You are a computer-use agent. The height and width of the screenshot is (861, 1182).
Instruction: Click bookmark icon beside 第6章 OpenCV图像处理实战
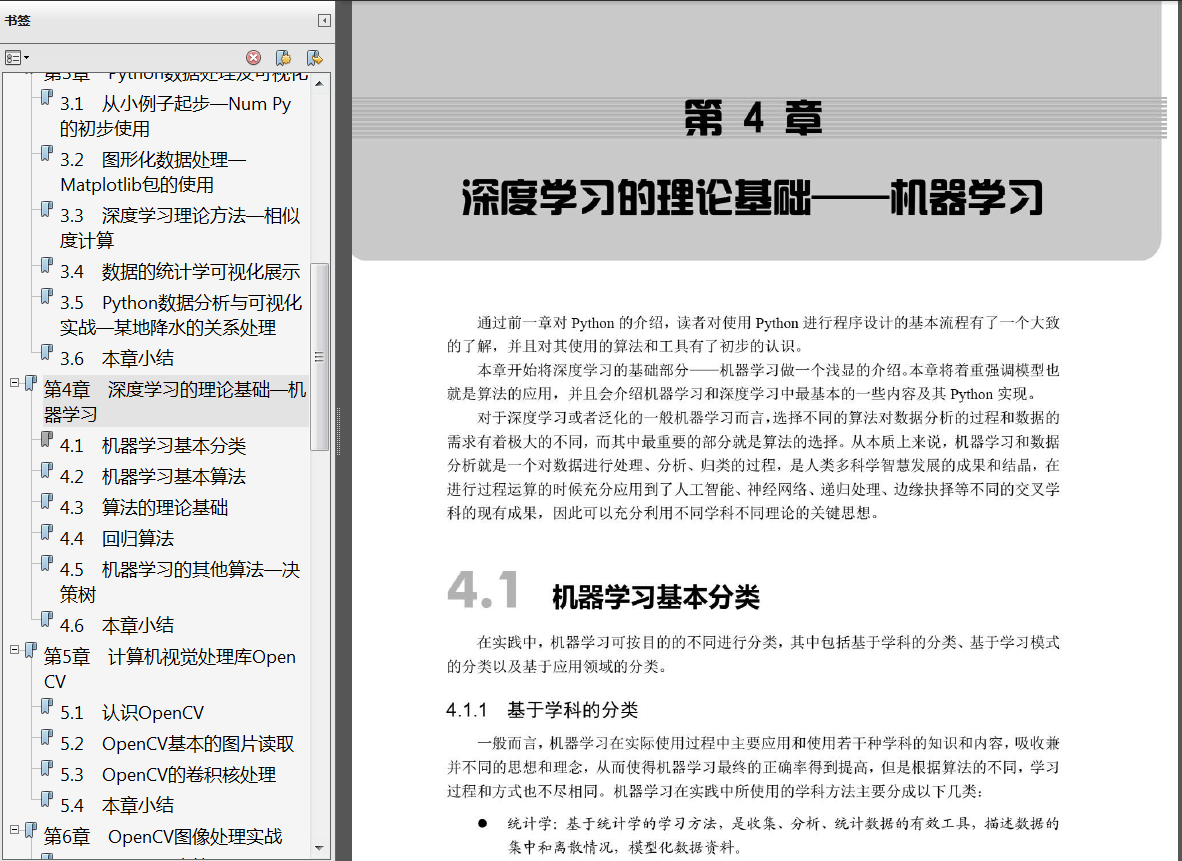tap(30, 830)
